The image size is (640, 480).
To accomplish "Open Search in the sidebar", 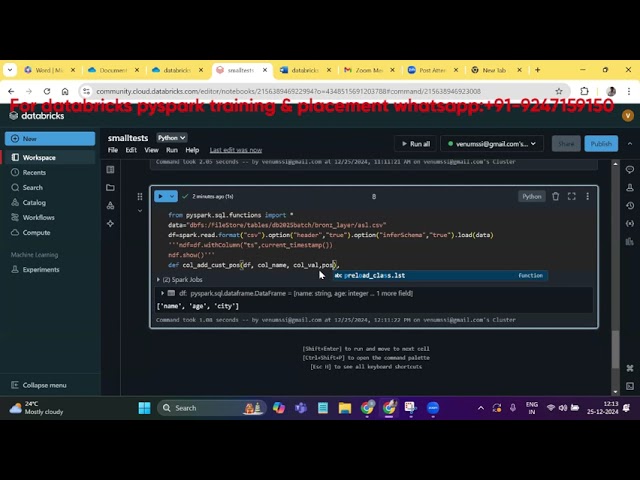I will [50, 187].
